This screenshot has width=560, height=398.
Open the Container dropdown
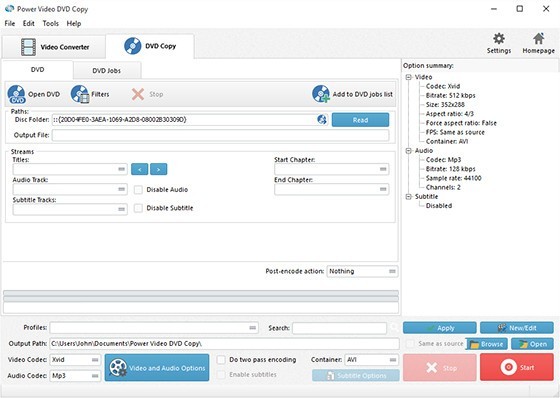(x=371, y=360)
